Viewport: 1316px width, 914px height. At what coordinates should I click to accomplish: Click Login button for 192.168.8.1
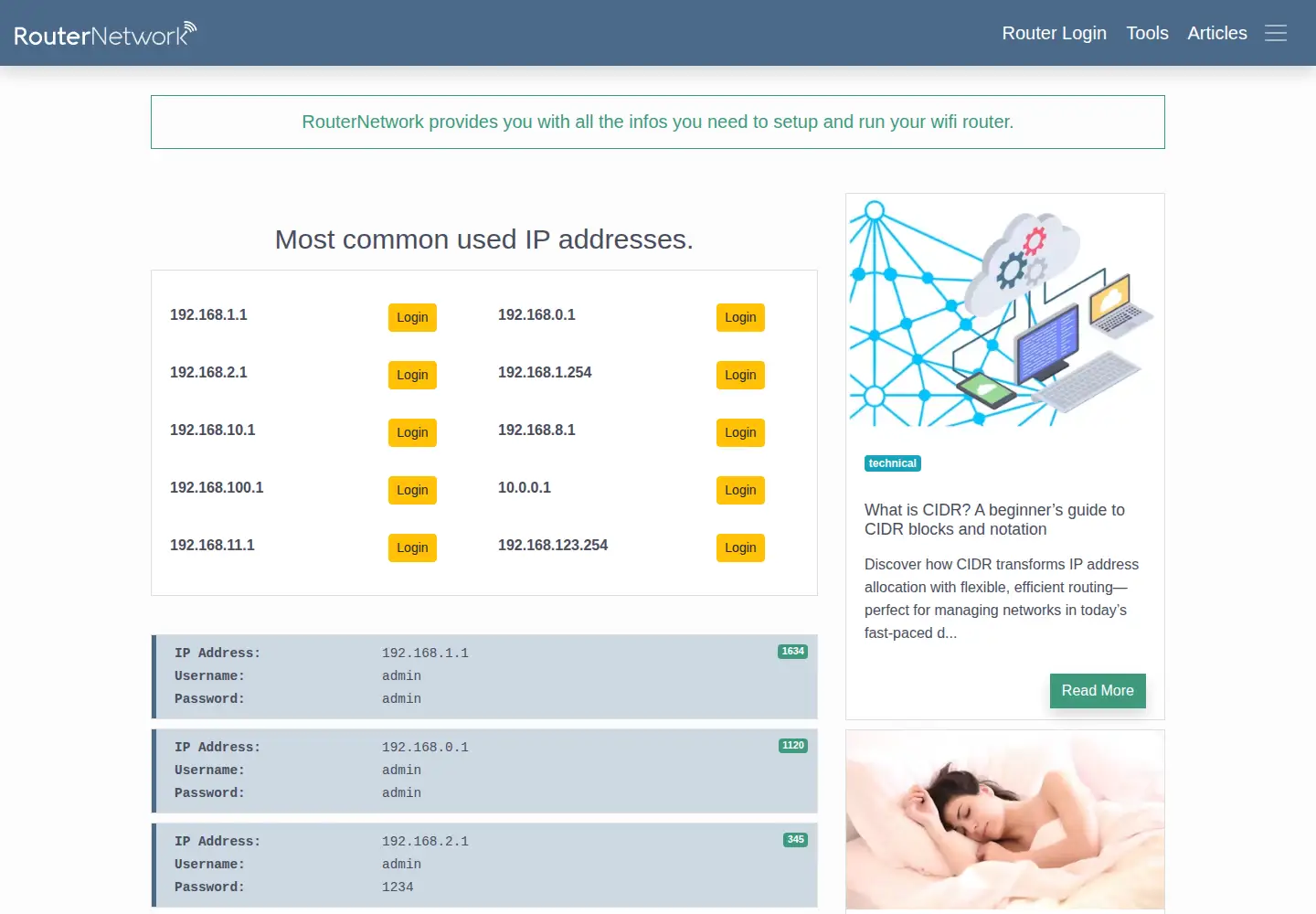click(x=740, y=432)
